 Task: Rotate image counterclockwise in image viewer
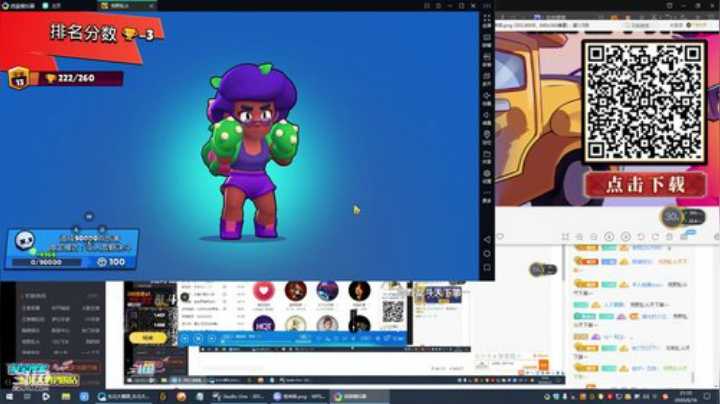641,236
